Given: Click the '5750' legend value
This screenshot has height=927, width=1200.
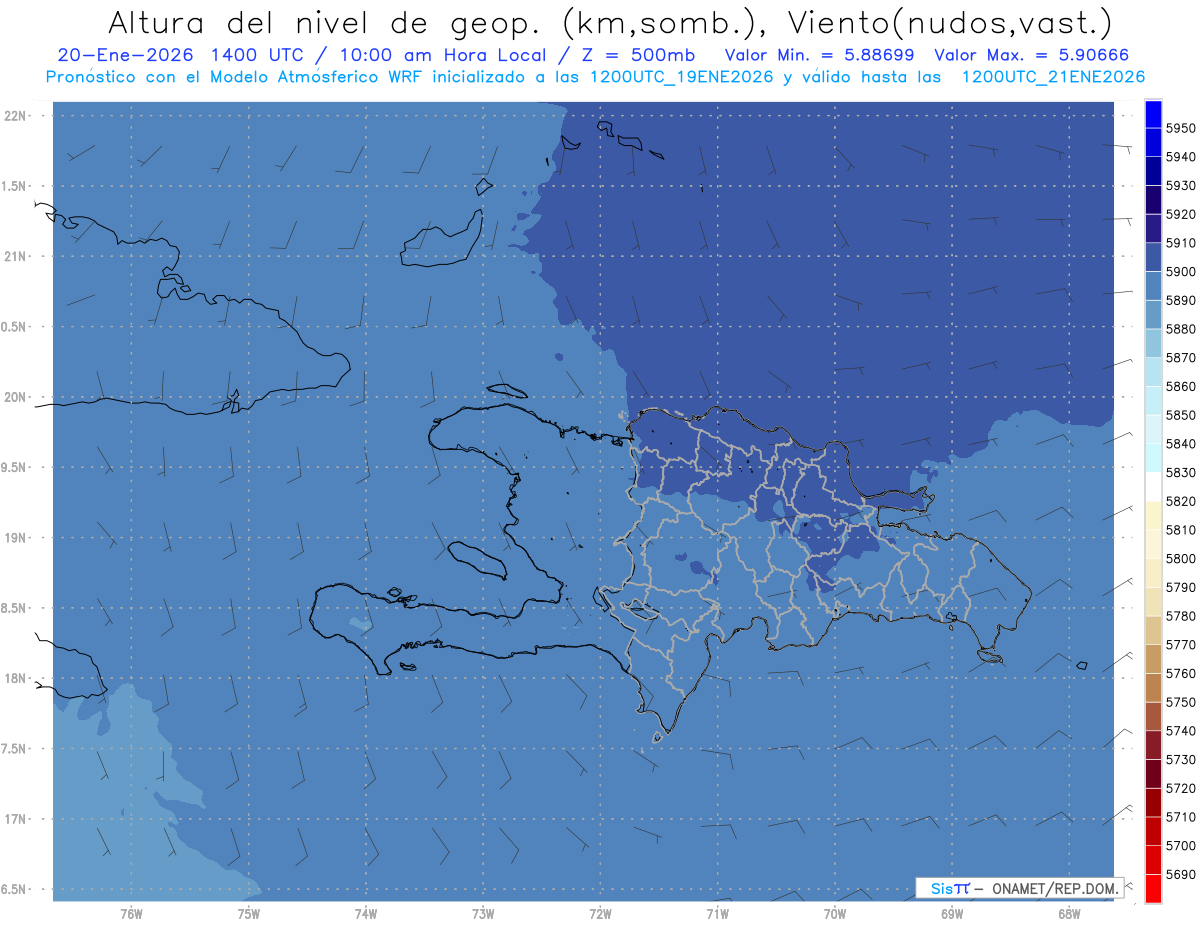Looking at the screenshot, I should [1180, 702].
